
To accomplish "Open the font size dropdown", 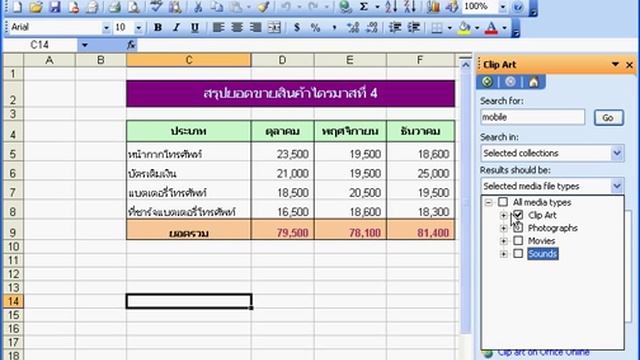I will [139, 28].
